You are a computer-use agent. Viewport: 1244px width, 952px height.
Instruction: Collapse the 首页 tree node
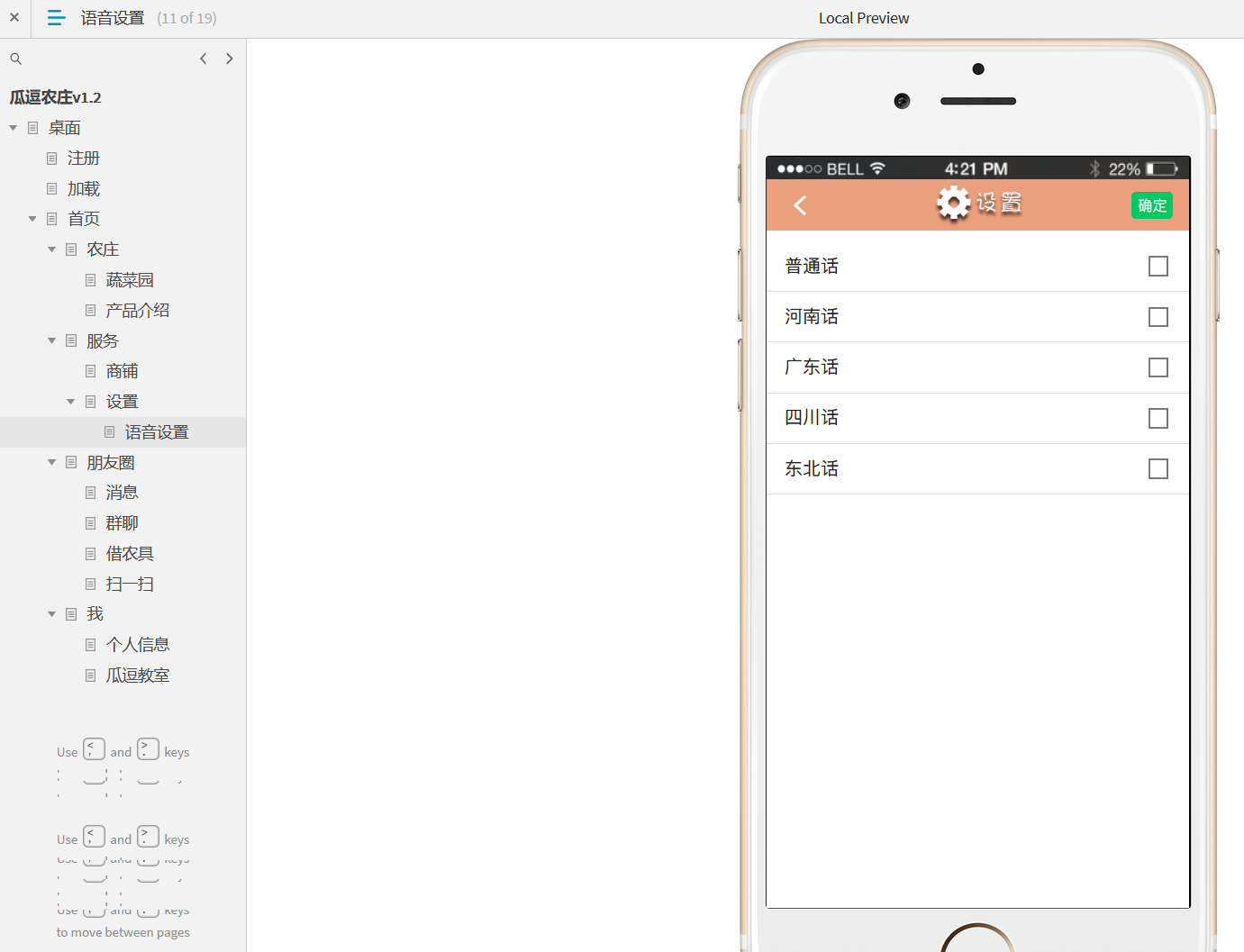32,219
